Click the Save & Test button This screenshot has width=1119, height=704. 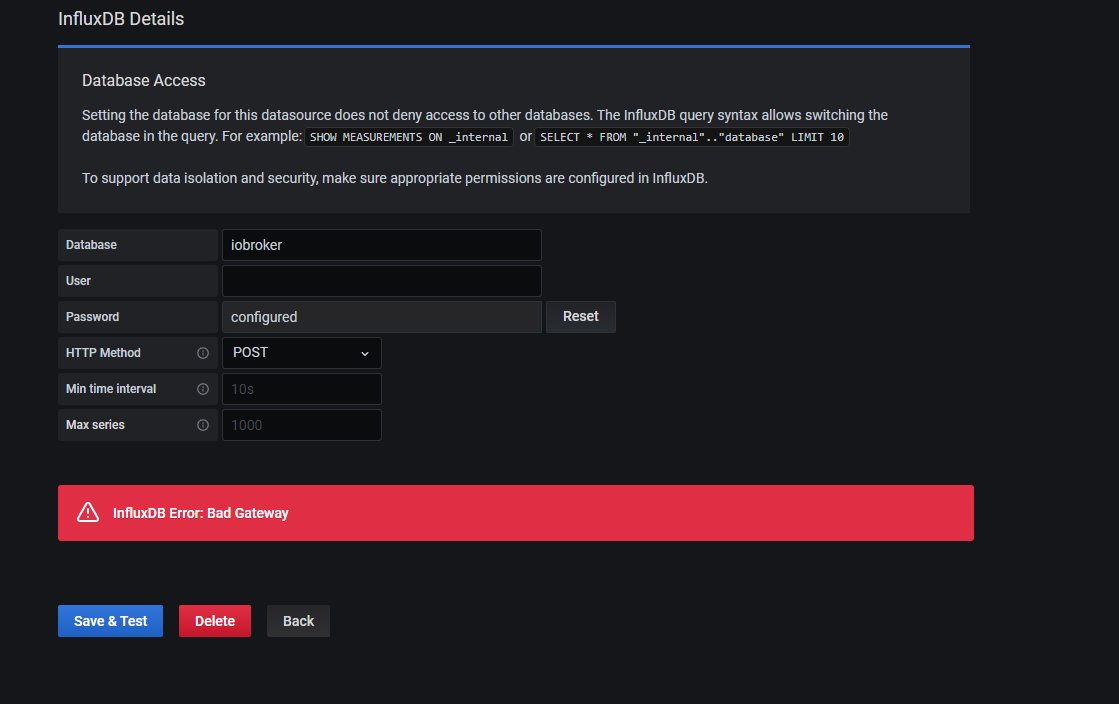tap(111, 621)
